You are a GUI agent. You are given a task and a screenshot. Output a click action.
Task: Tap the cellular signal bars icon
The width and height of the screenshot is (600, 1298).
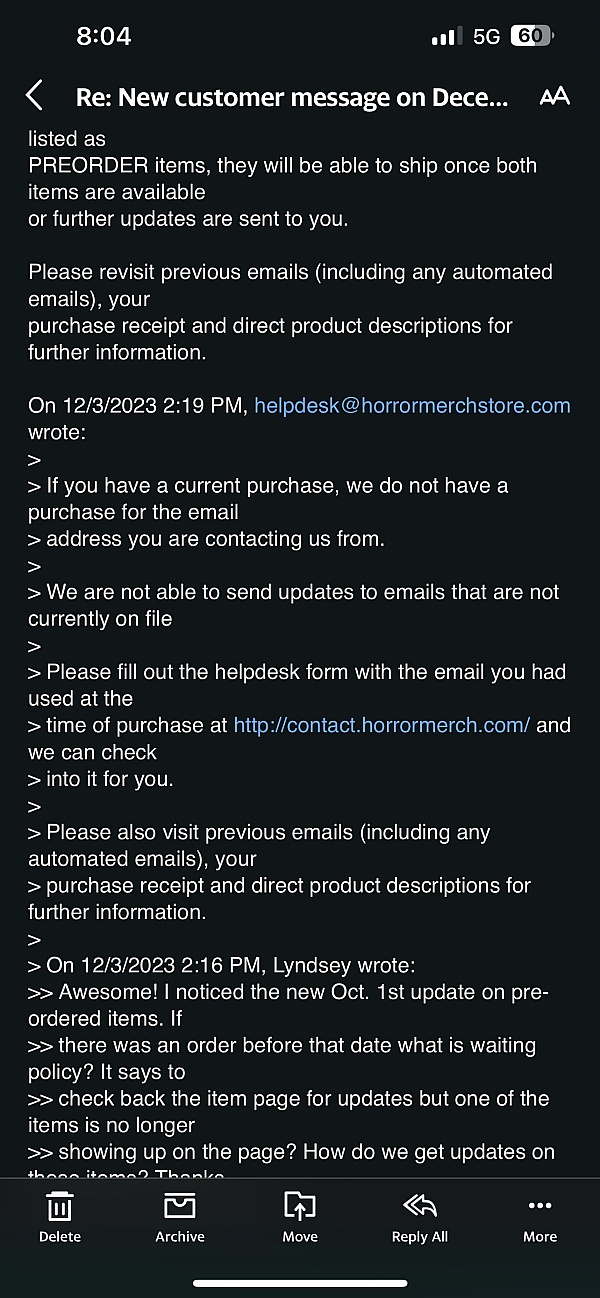coord(445,37)
